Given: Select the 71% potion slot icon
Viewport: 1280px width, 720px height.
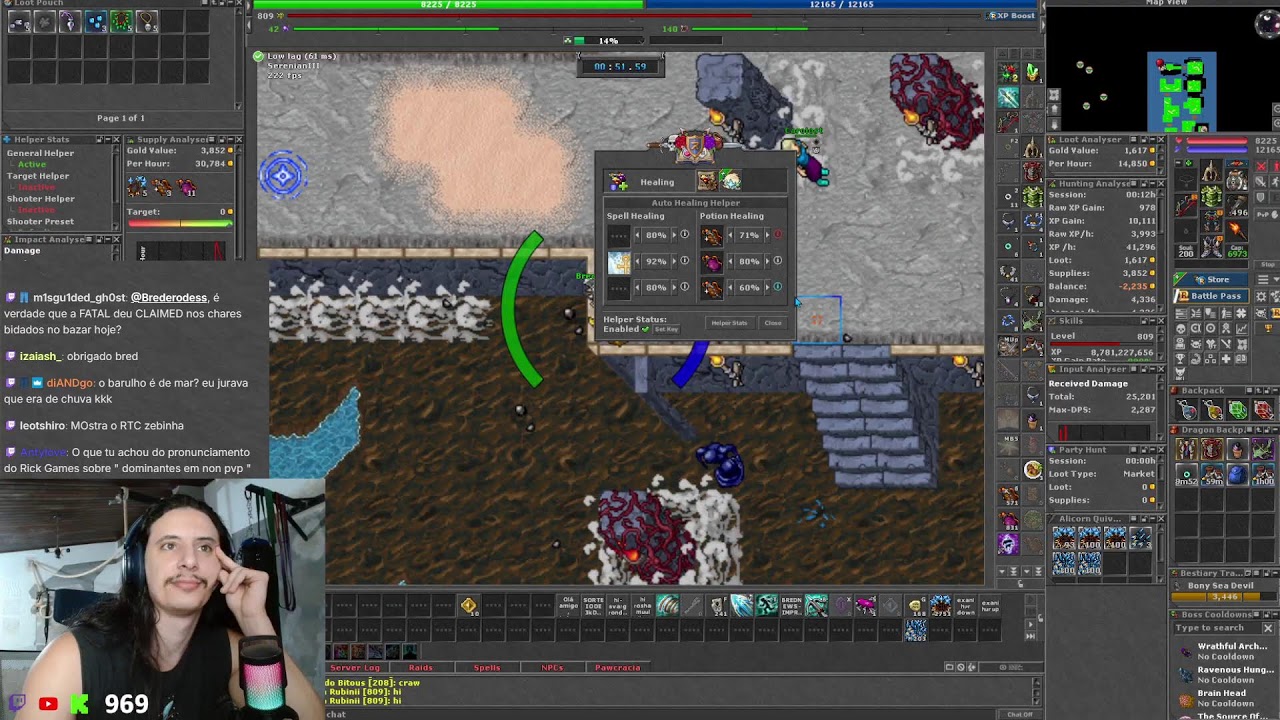Looking at the screenshot, I should (712, 236).
